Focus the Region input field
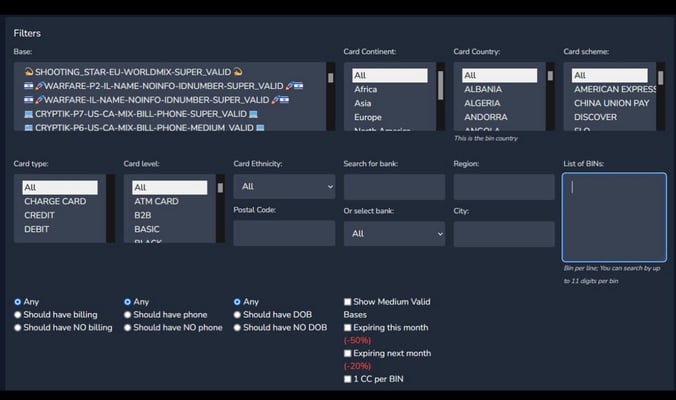676x400 pixels. (x=504, y=187)
